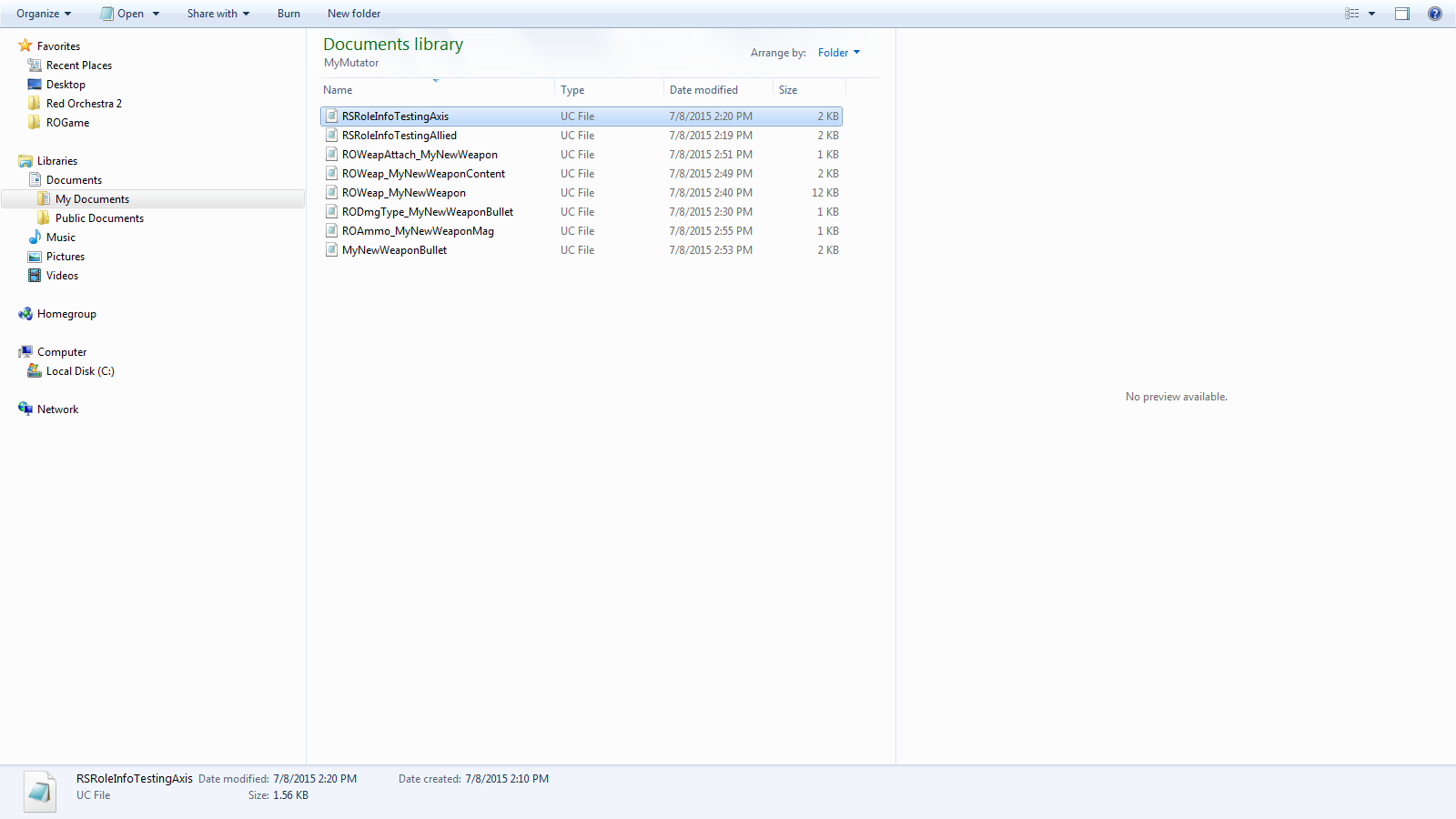The height and width of the screenshot is (819, 1456).
Task: Open the Organize menu
Action: [x=44, y=14]
